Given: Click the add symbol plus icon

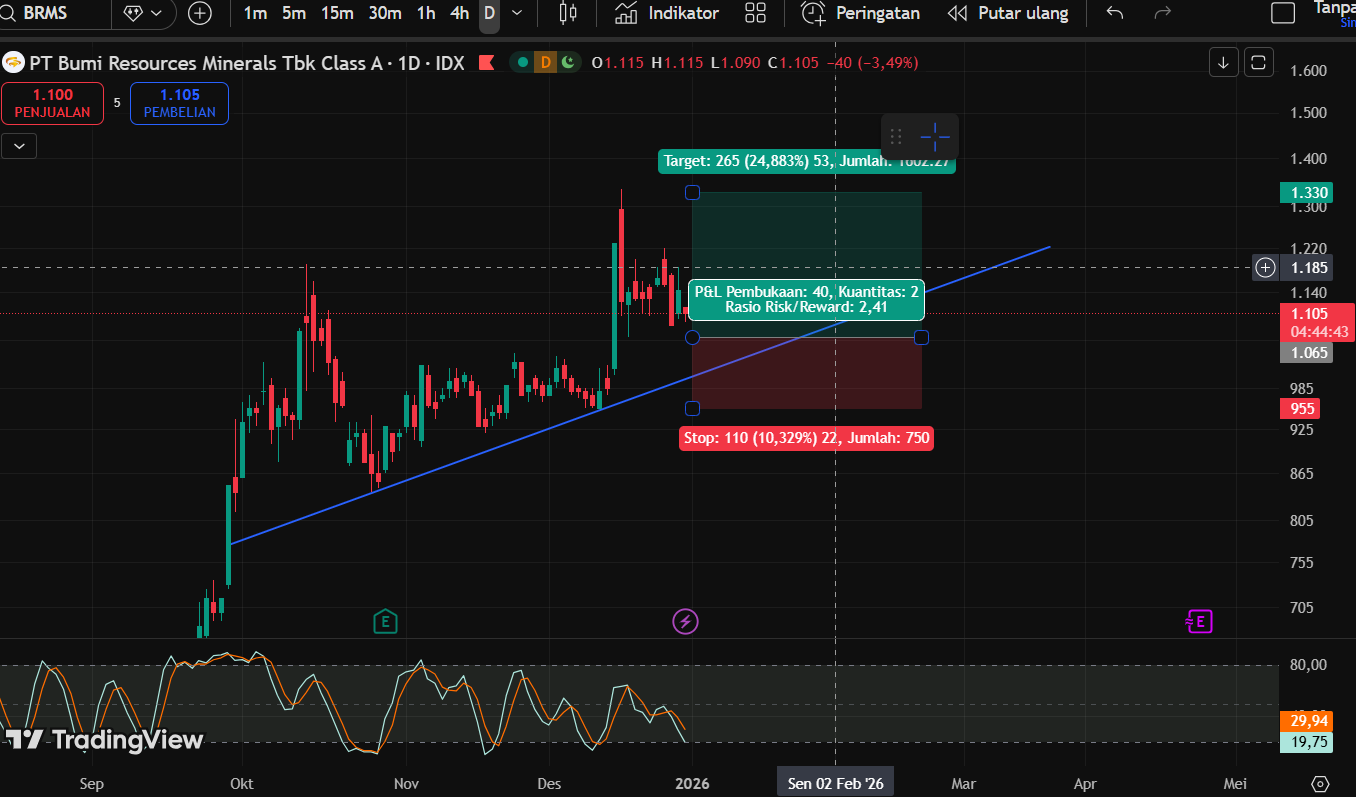Looking at the screenshot, I should [200, 13].
